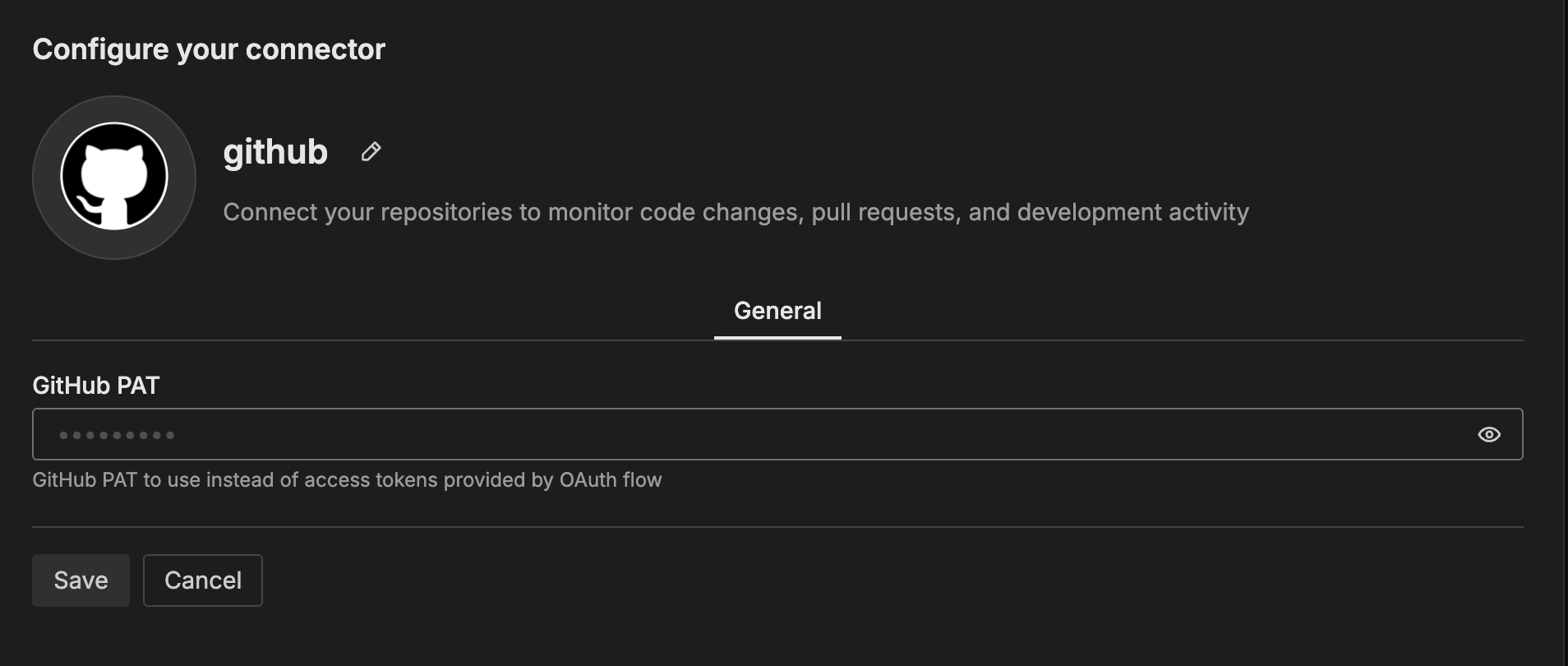This screenshot has width=1568, height=666.
Task: Click the GitHub Octocat logo
Action: [114, 176]
